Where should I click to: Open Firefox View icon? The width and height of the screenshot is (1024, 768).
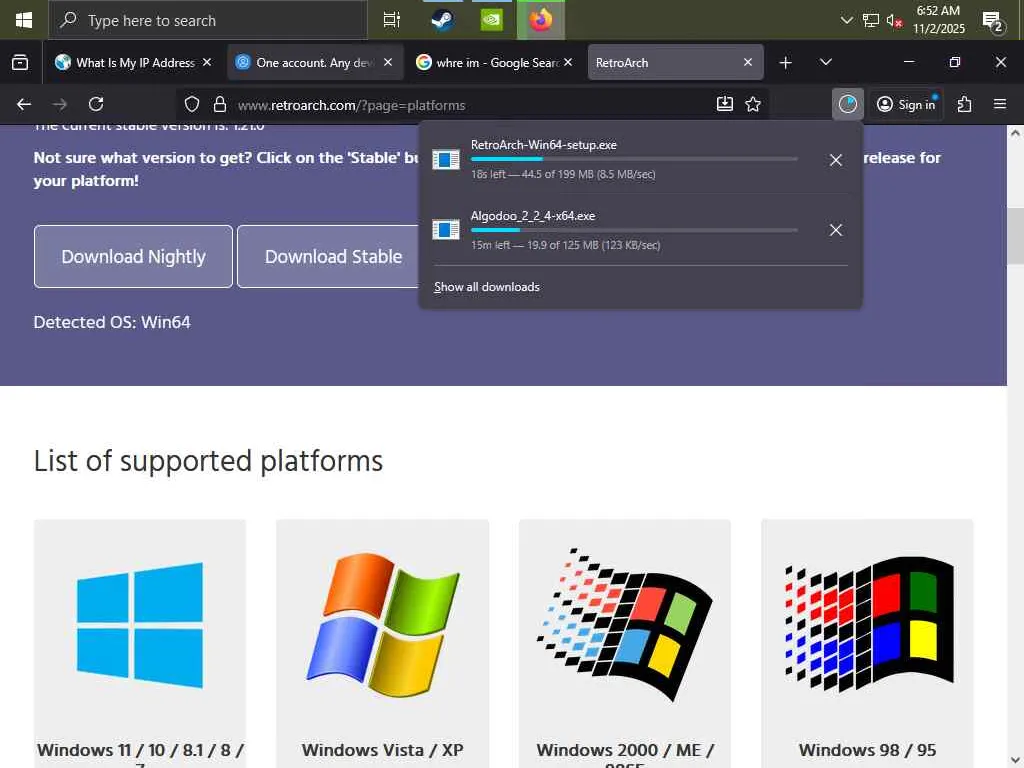tap(20, 63)
